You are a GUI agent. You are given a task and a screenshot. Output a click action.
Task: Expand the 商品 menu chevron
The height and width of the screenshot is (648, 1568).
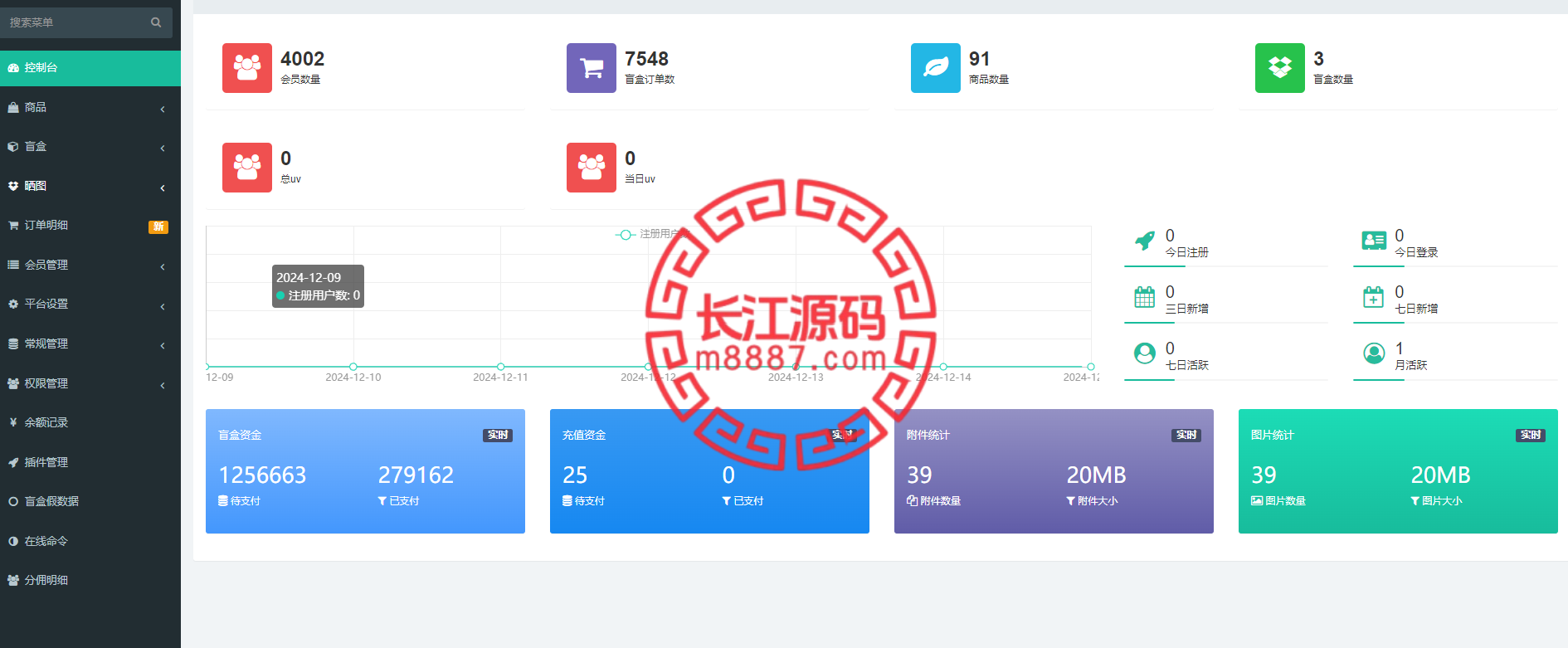(x=163, y=109)
